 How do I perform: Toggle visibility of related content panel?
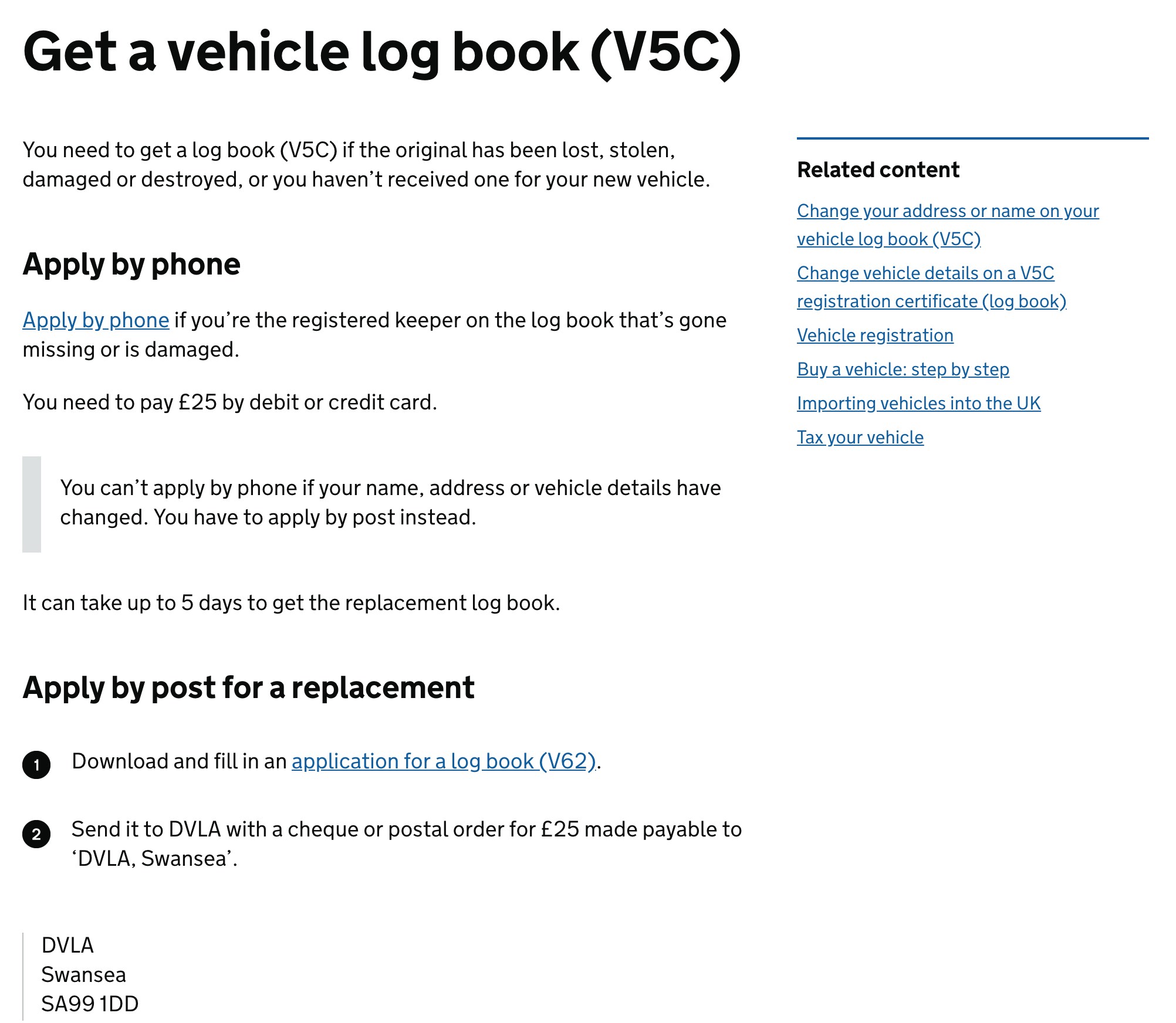pyautogui.click(x=878, y=169)
